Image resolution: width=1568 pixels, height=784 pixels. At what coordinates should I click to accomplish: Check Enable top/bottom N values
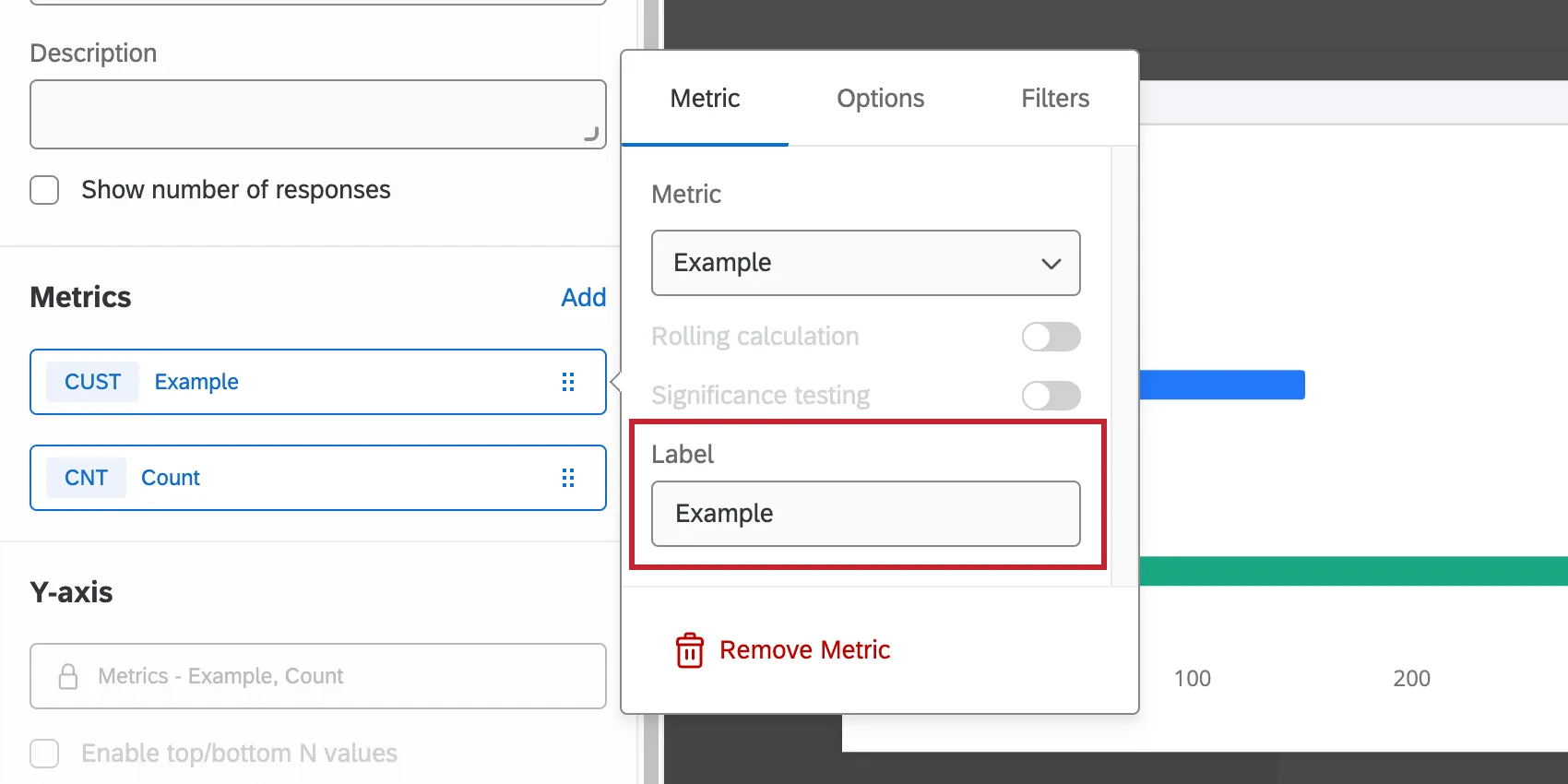click(44, 754)
